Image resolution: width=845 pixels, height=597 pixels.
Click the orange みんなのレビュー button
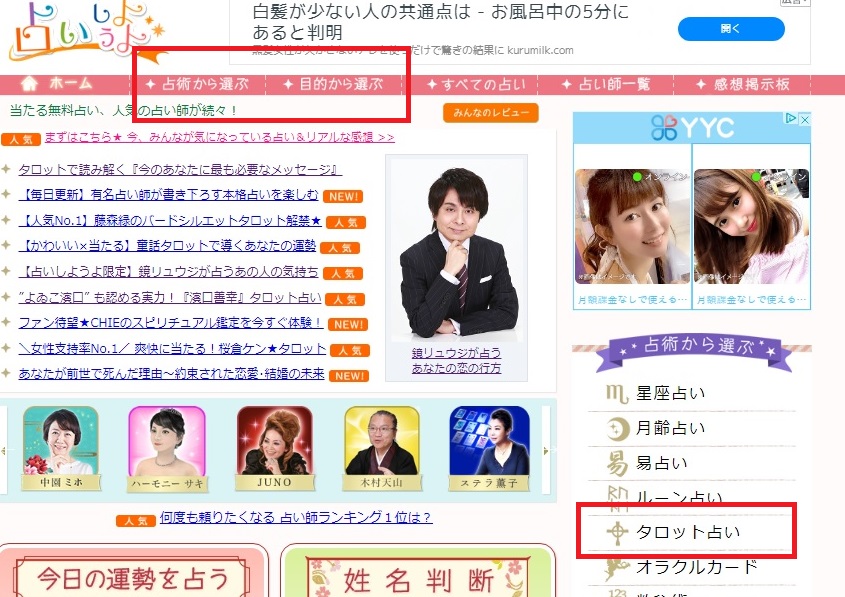[490, 113]
